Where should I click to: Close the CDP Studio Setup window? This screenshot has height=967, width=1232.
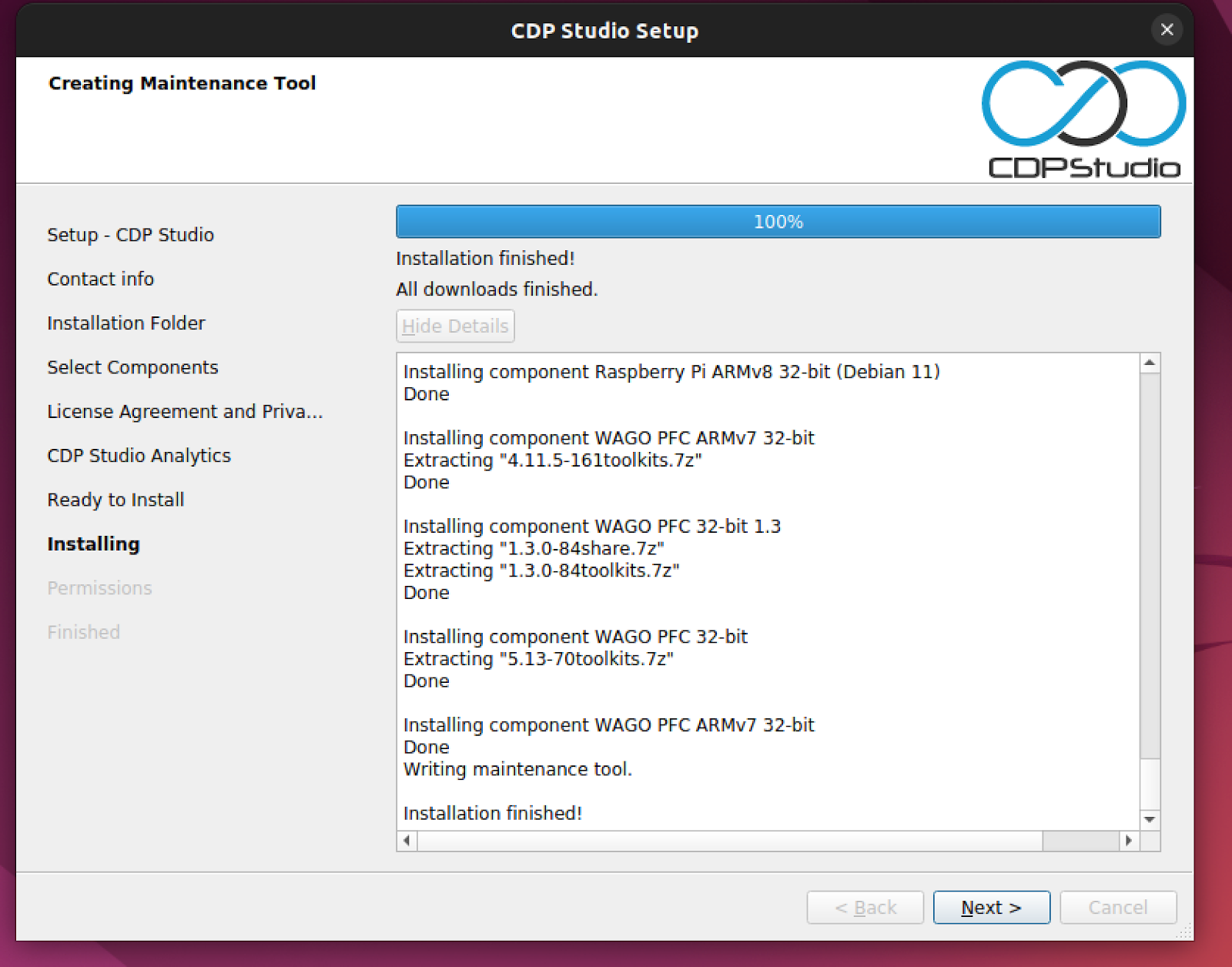(1167, 30)
